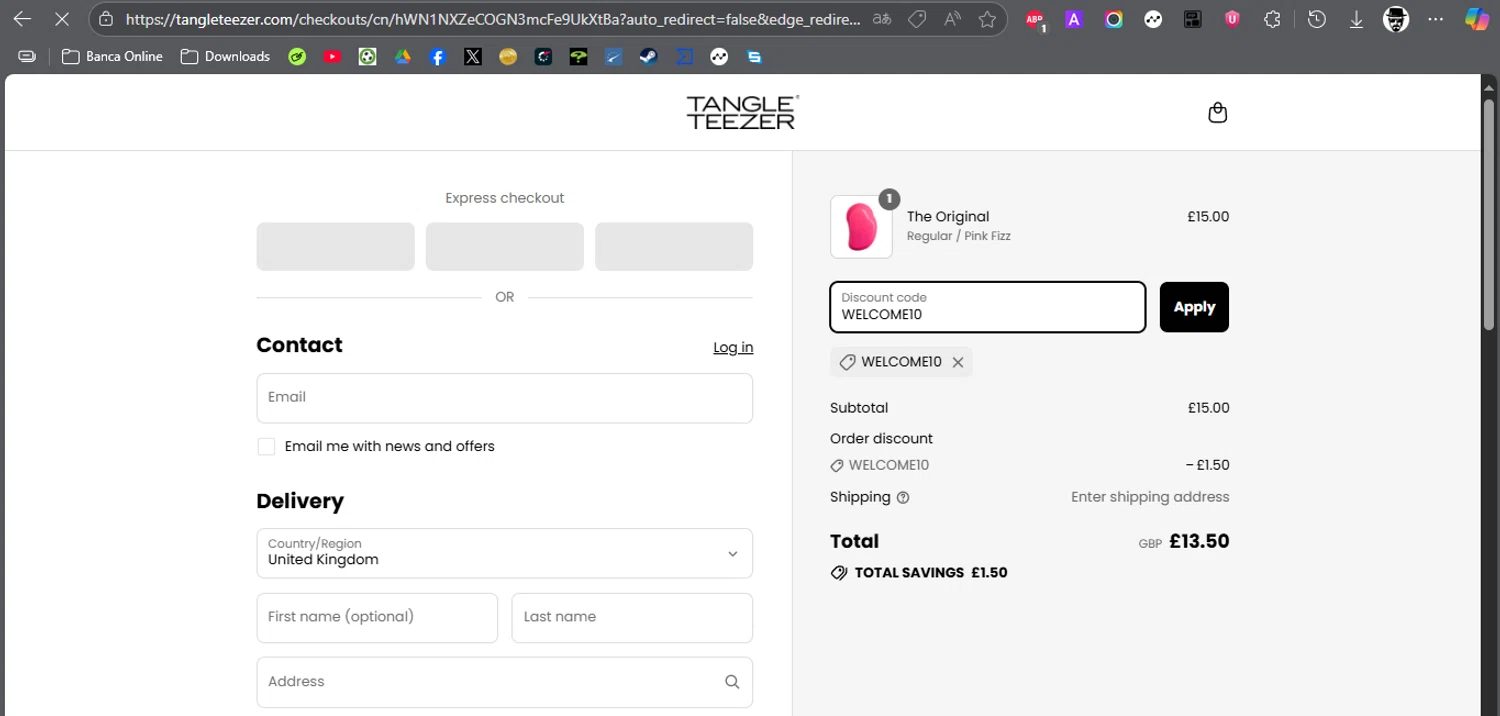Image resolution: width=1500 pixels, height=716 pixels.
Task: Go back with the browser back arrow
Action: (22, 19)
